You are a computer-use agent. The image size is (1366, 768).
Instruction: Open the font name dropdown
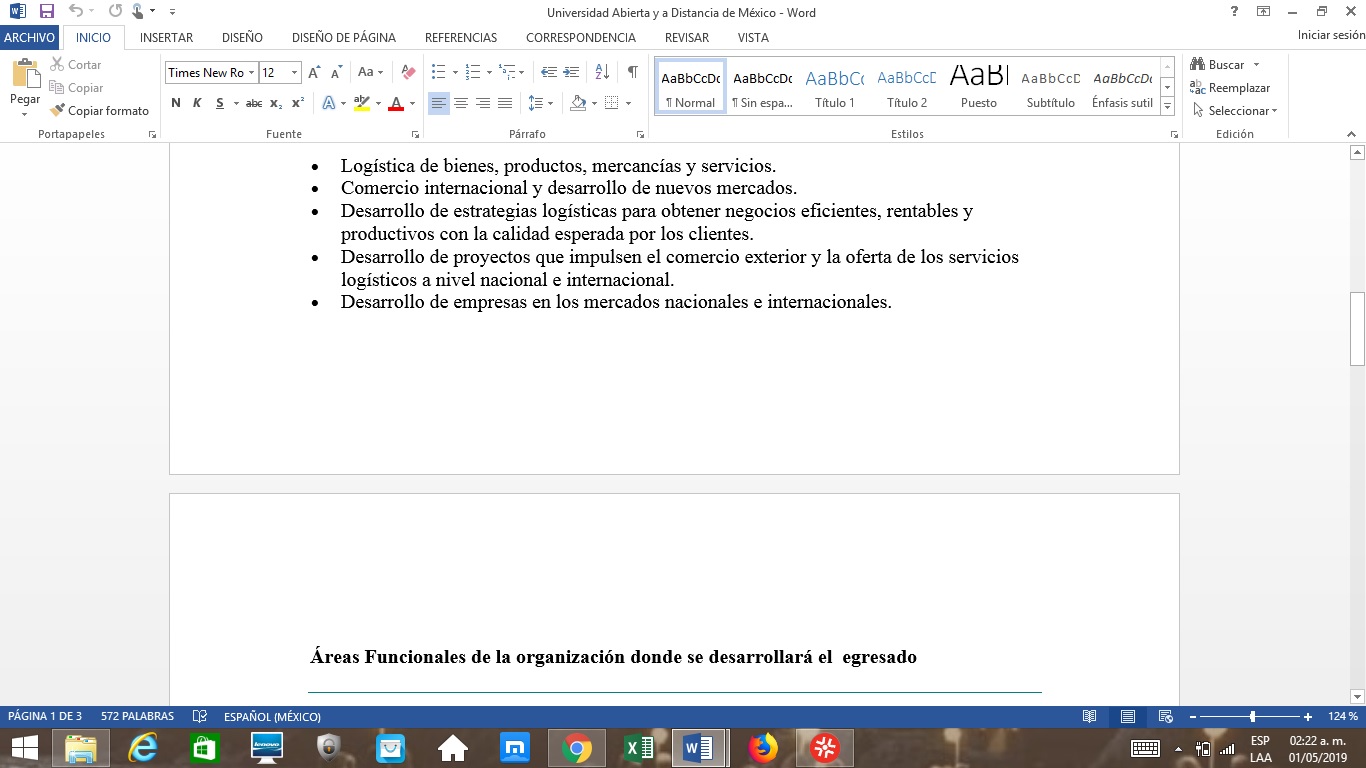point(251,73)
